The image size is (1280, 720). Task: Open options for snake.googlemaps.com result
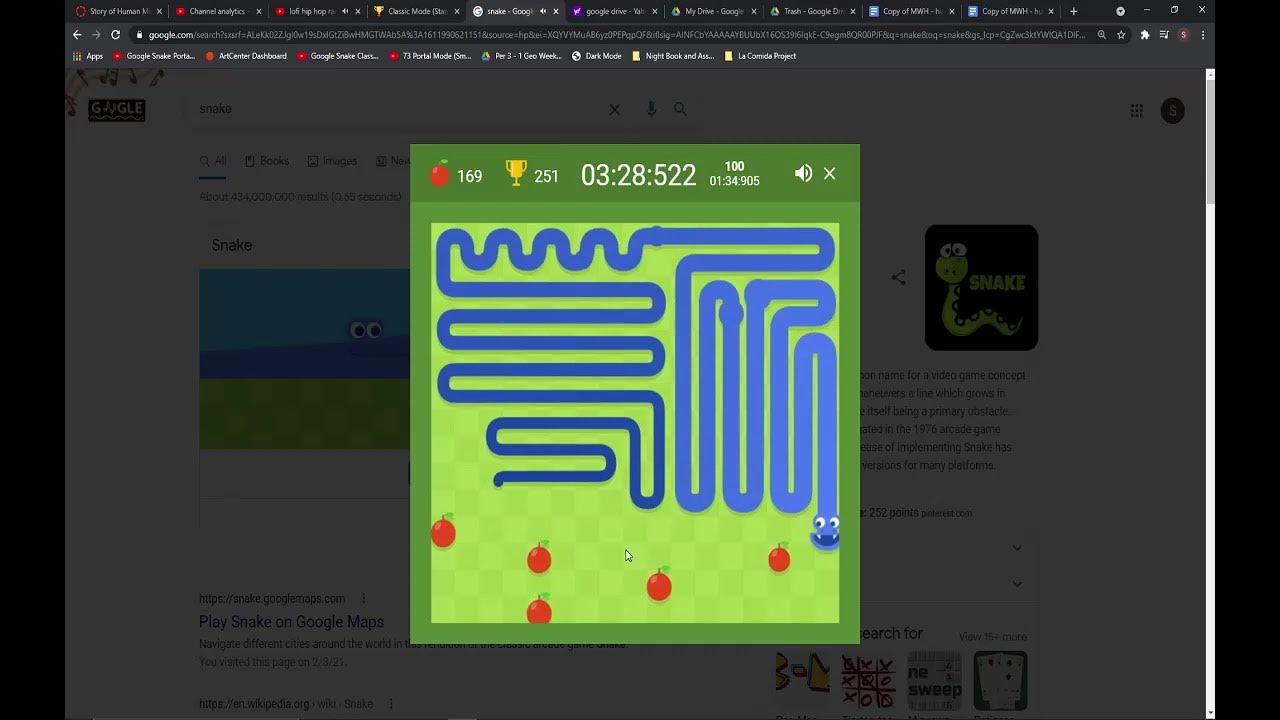(363, 599)
